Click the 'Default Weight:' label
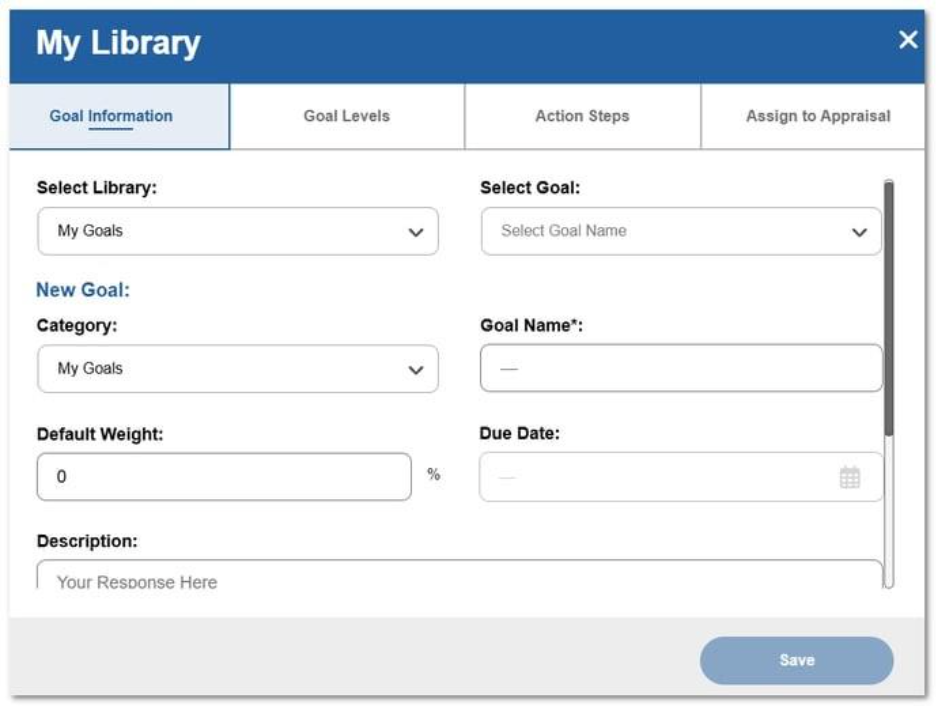This screenshot has width=936, height=706. coord(100,434)
